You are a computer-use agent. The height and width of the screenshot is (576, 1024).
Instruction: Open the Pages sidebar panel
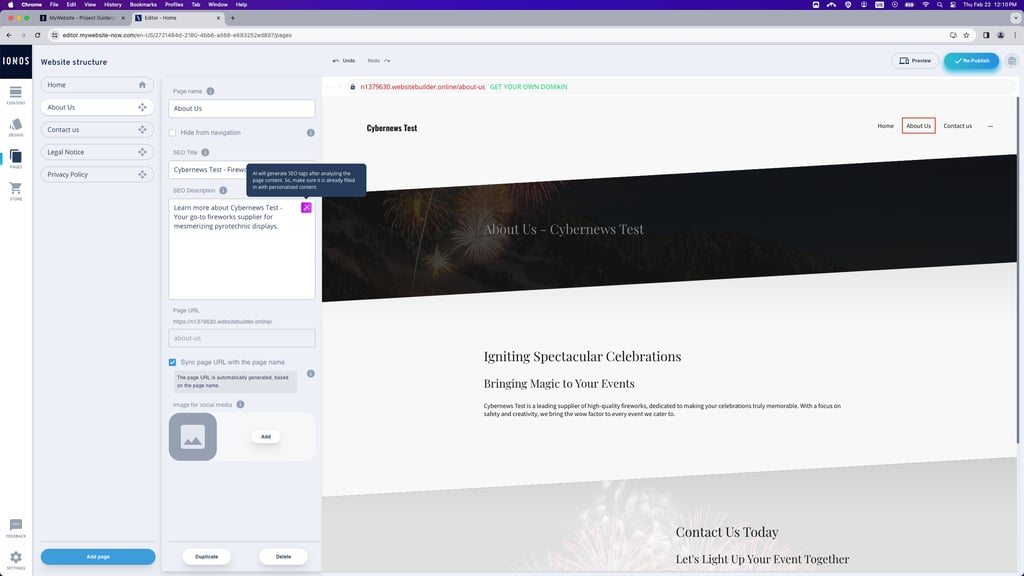pyautogui.click(x=16, y=159)
